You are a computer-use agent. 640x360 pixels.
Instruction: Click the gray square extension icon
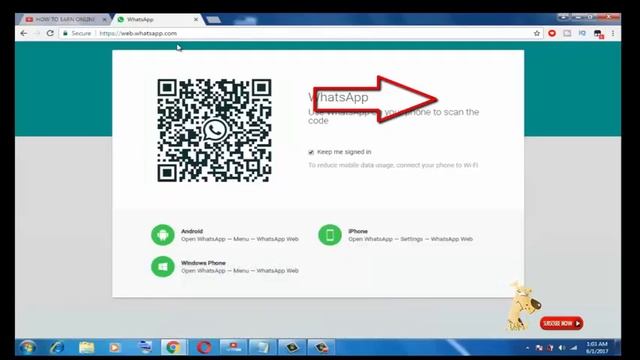(x=567, y=33)
